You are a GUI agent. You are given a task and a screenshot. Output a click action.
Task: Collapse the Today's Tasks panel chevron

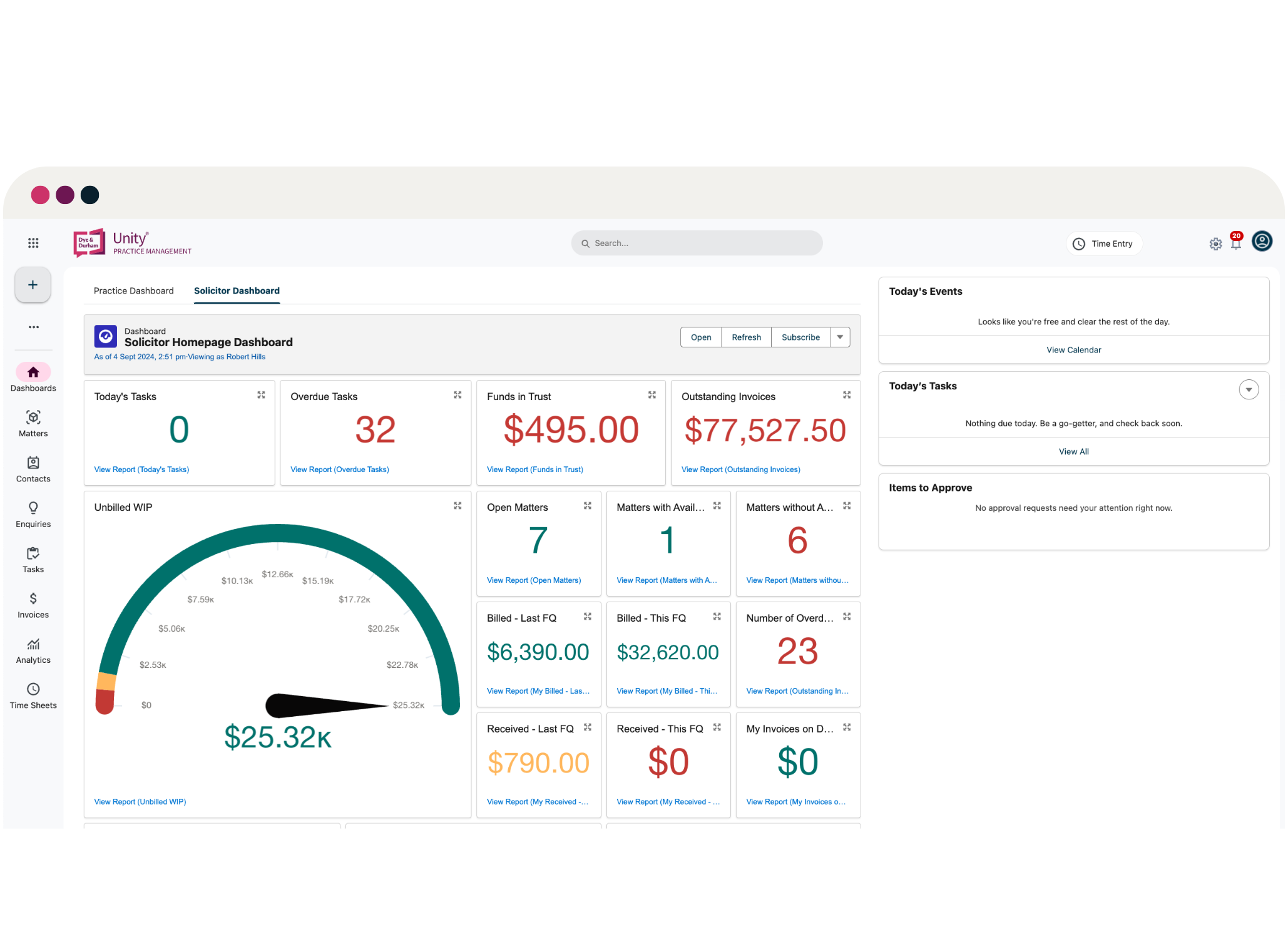(x=1249, y=389)
